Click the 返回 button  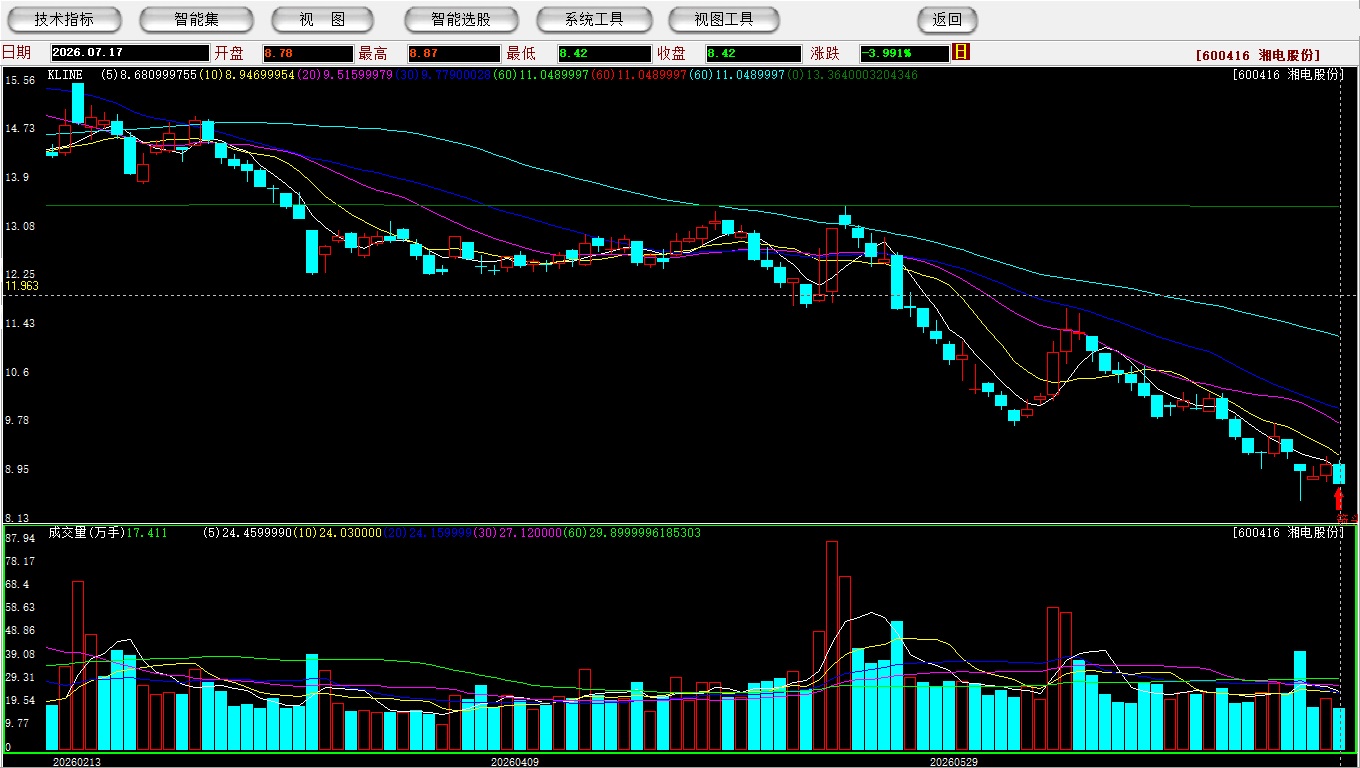coord(947,19)
